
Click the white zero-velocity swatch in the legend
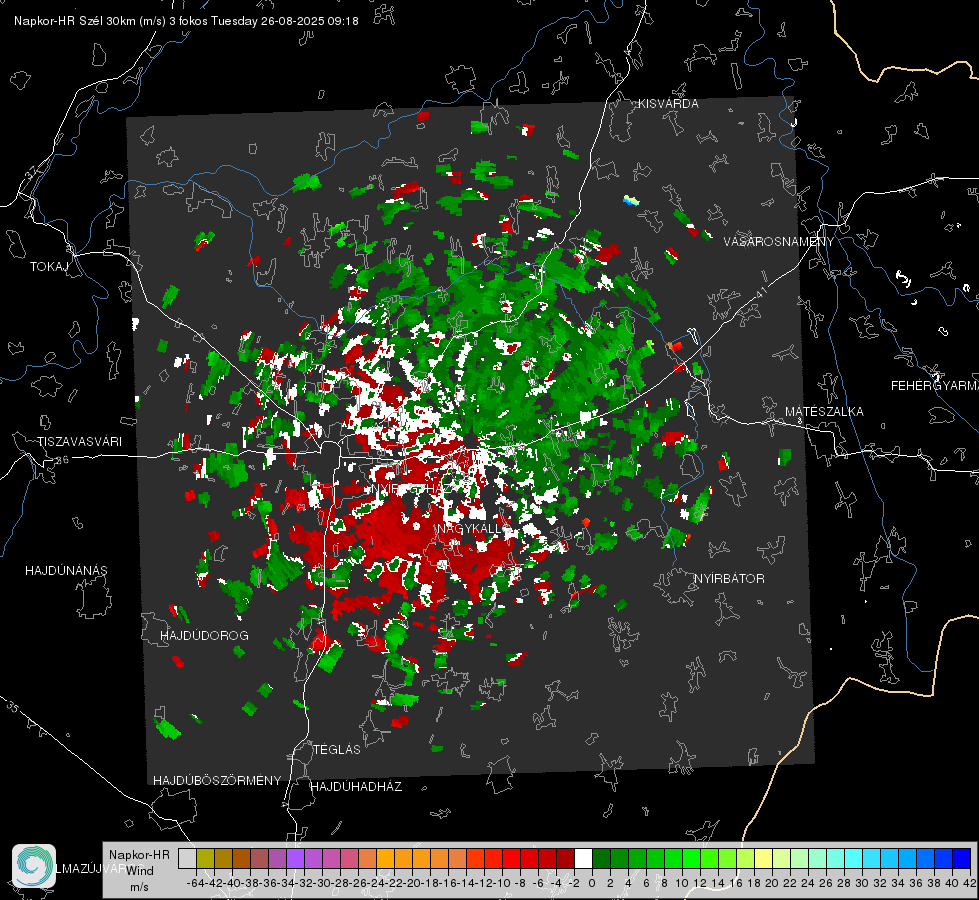(583, 858)
